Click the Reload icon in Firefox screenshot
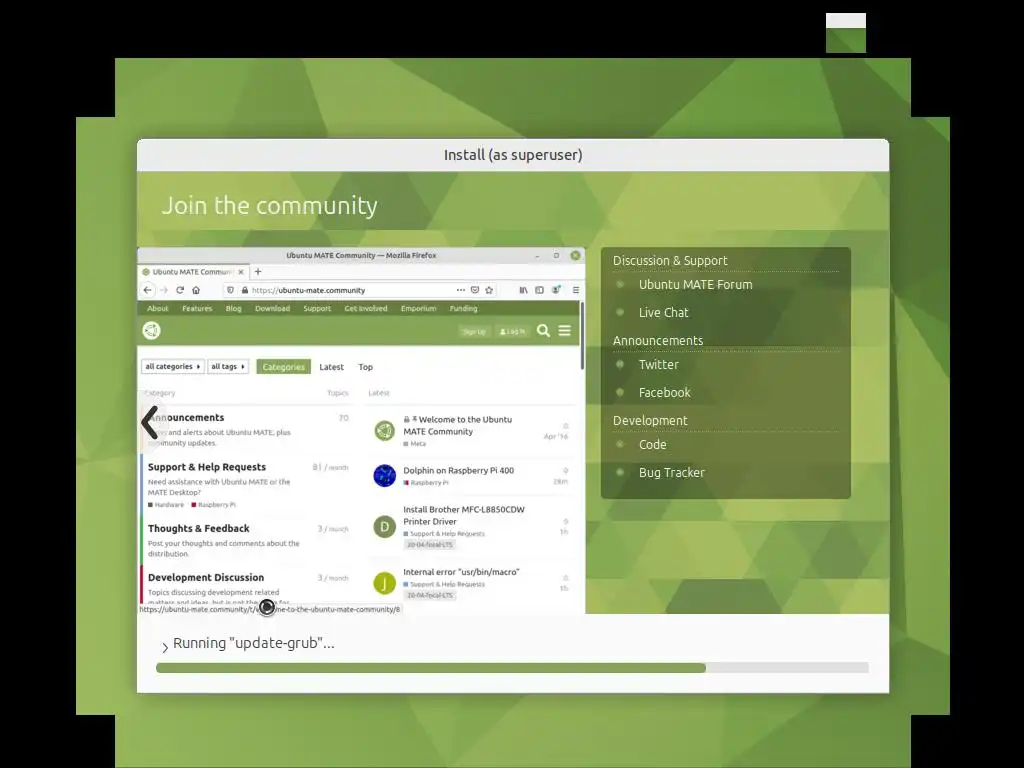1024x768 pixels. click(x=180, y=290)
